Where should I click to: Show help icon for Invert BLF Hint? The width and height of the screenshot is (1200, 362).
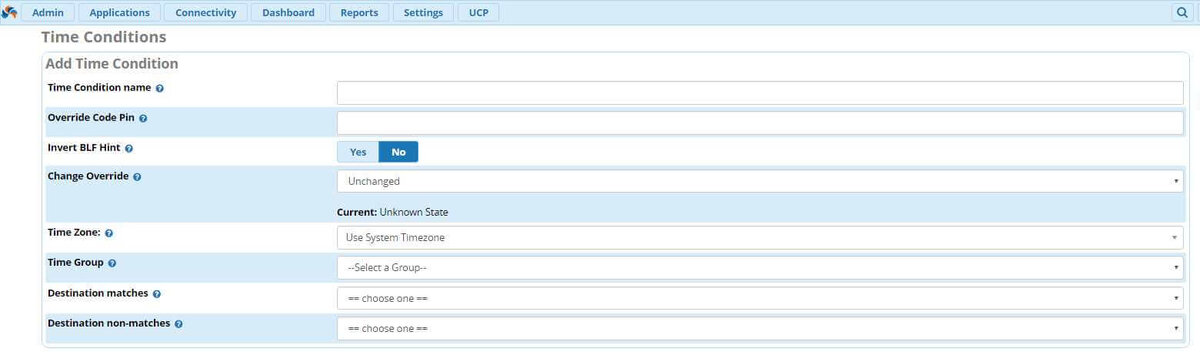point(128,148)
